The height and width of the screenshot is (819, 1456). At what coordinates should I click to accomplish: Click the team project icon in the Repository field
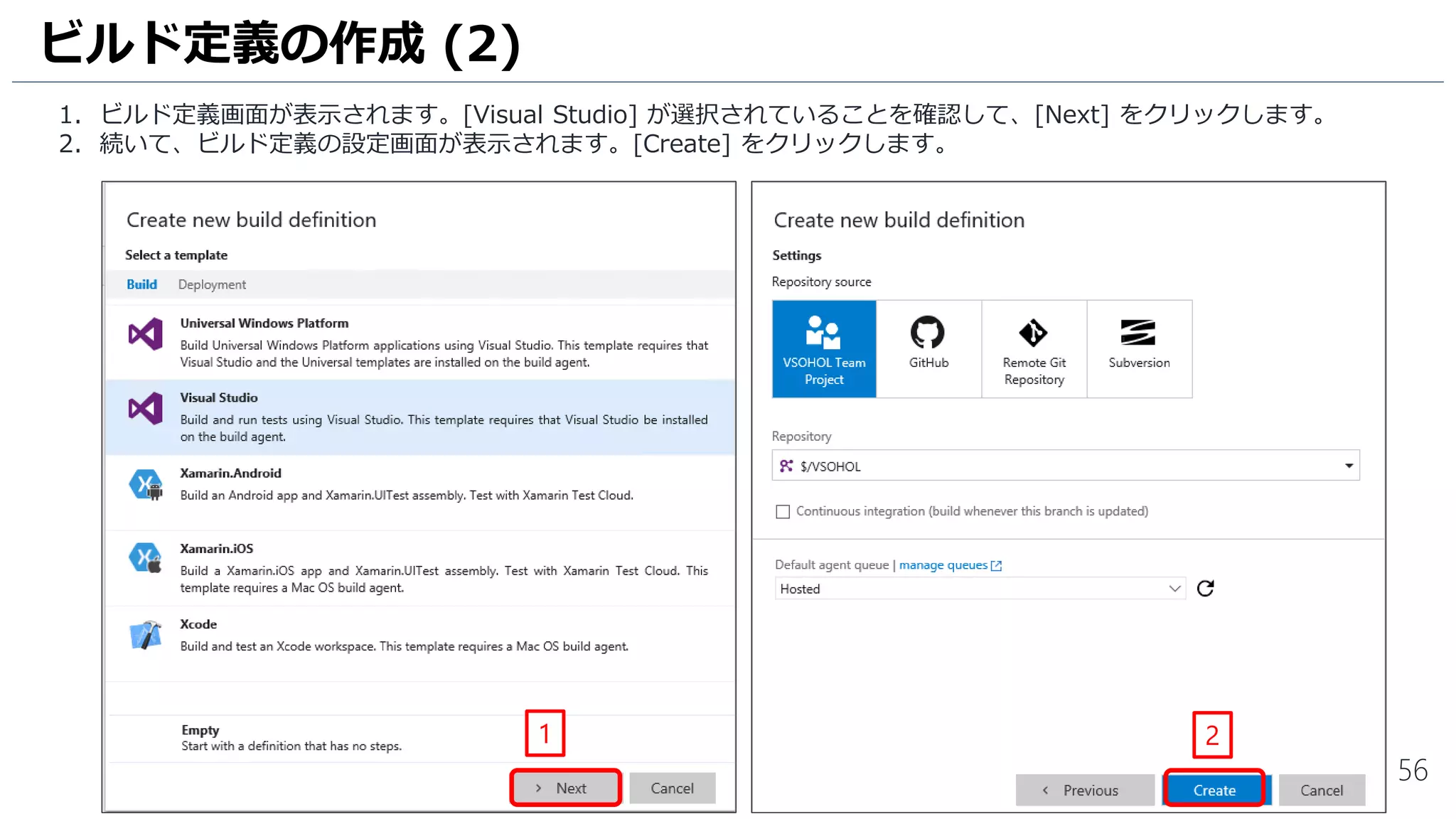(786, 466)
